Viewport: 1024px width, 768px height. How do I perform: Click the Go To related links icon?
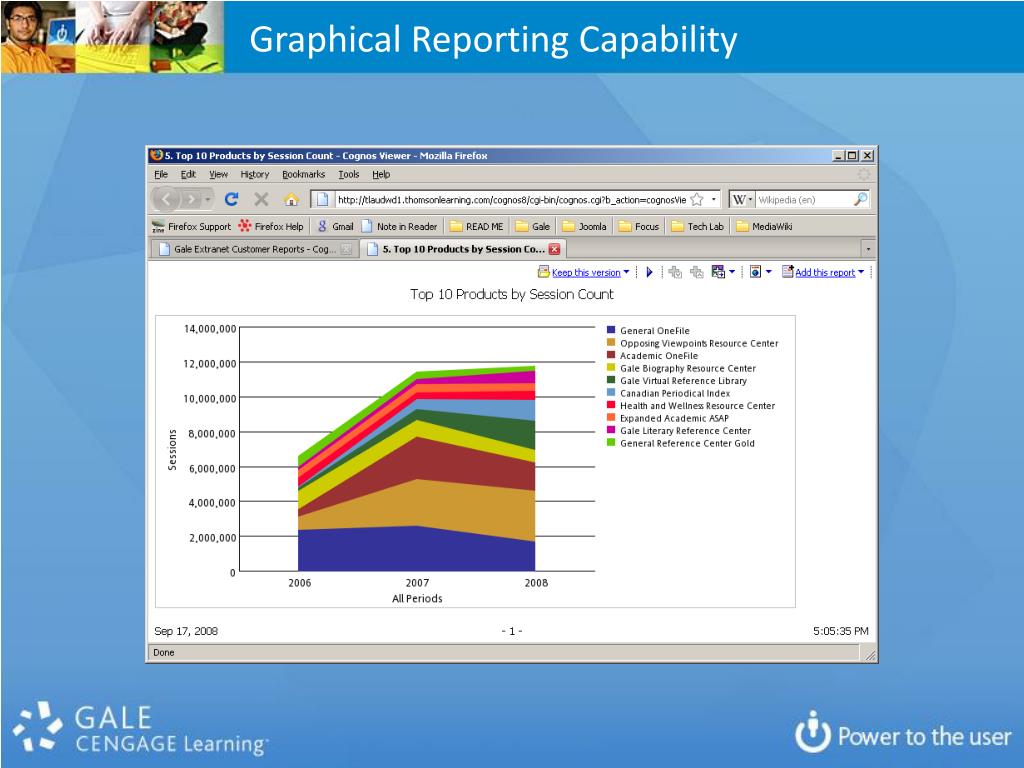tap(718, 272)
